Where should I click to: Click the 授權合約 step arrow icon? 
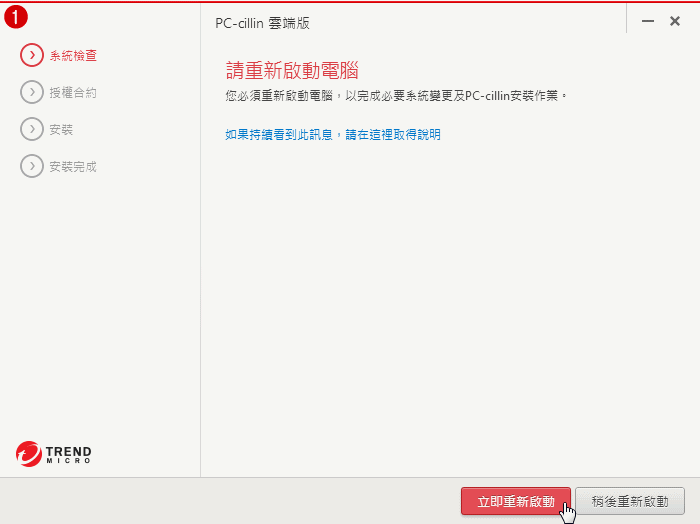pos(32,92)
